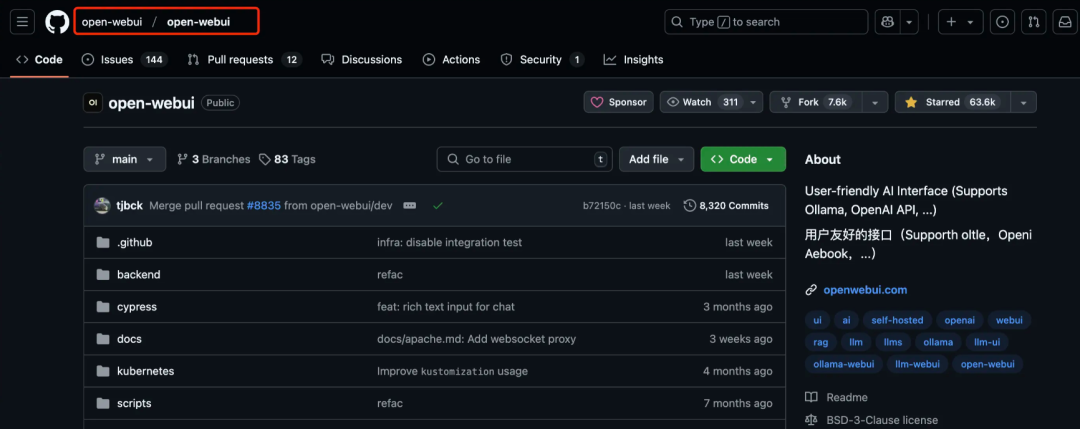Open pull request #8835 link
The width and height of the screenshot is (1080, 429).
(x=264, y=205)
